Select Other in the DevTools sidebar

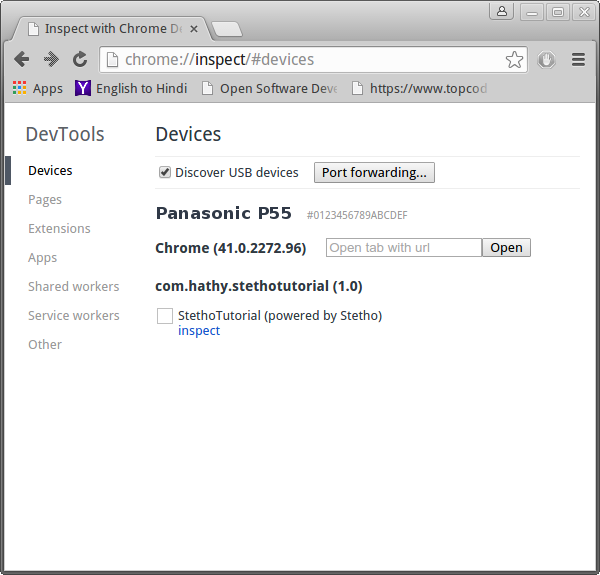click(45, 345)
